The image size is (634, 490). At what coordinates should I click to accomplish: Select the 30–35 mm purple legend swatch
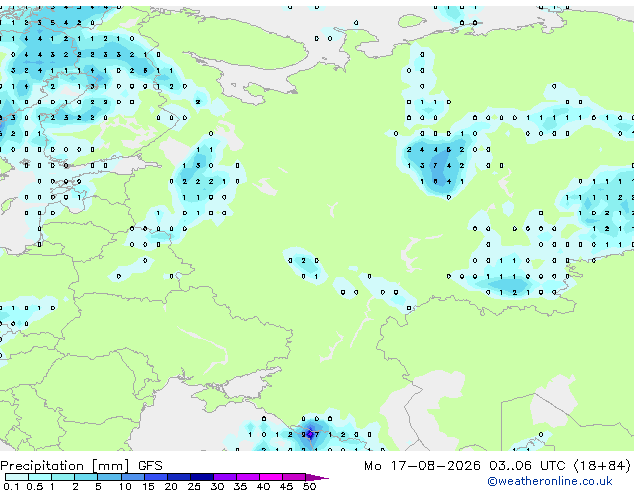pos(225,477)
